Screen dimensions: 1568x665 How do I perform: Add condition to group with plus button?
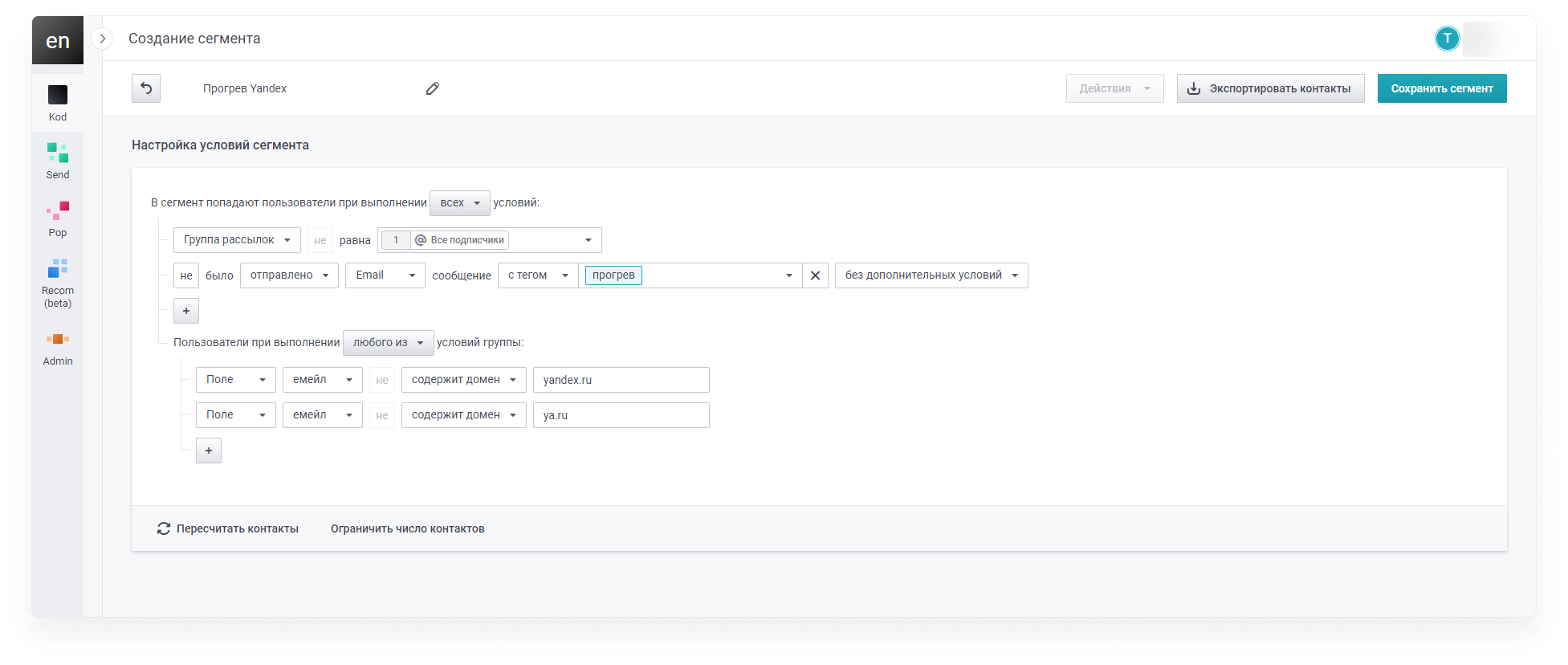pyautogui.click(x=209, y=451)
